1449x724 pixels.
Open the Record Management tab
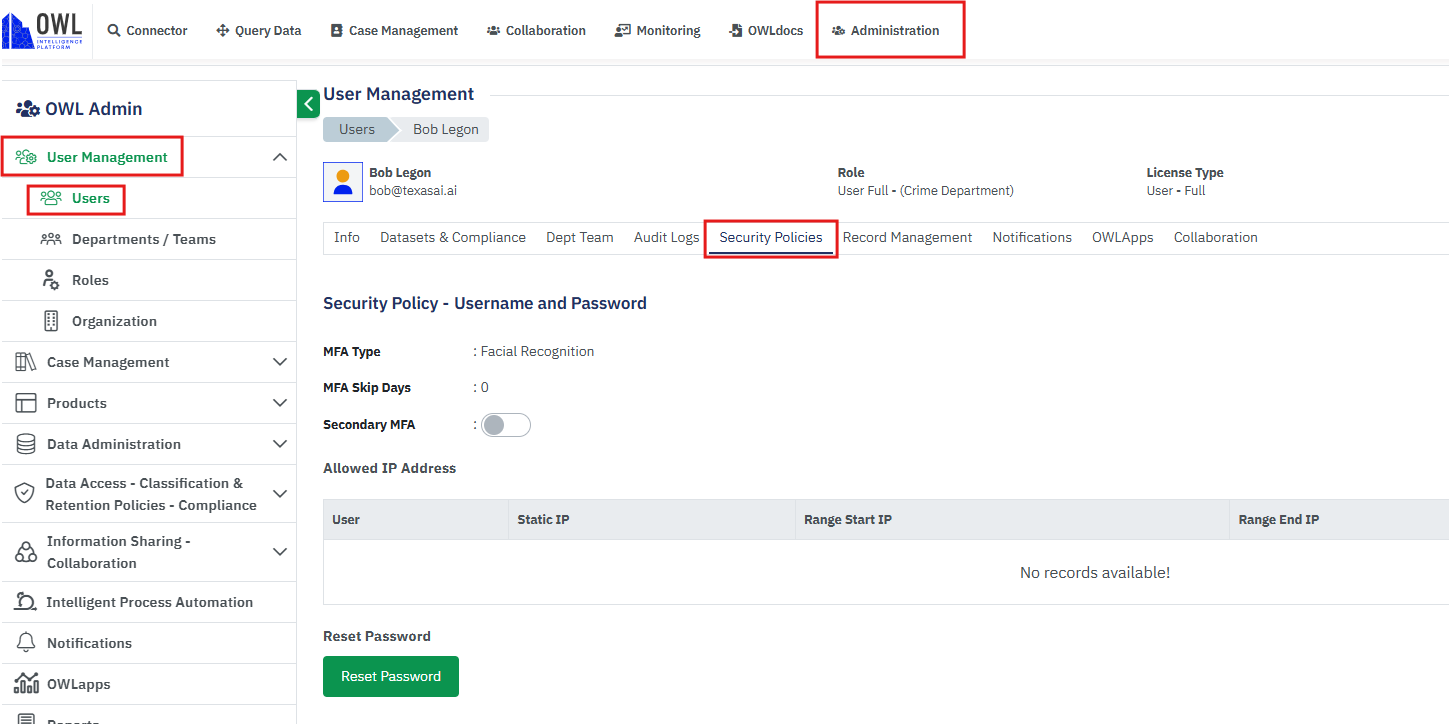(907, 237)
